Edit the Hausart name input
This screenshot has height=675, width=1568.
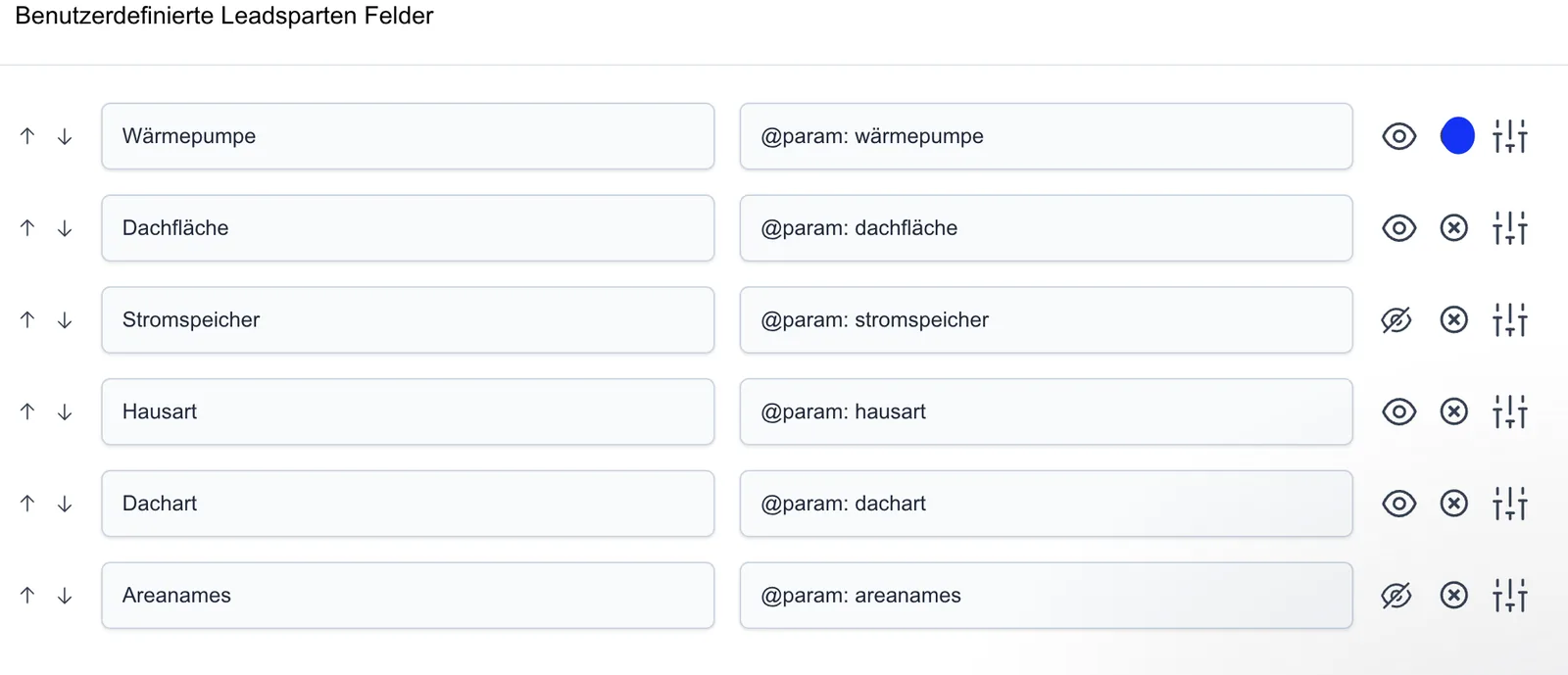click(408, 411)
